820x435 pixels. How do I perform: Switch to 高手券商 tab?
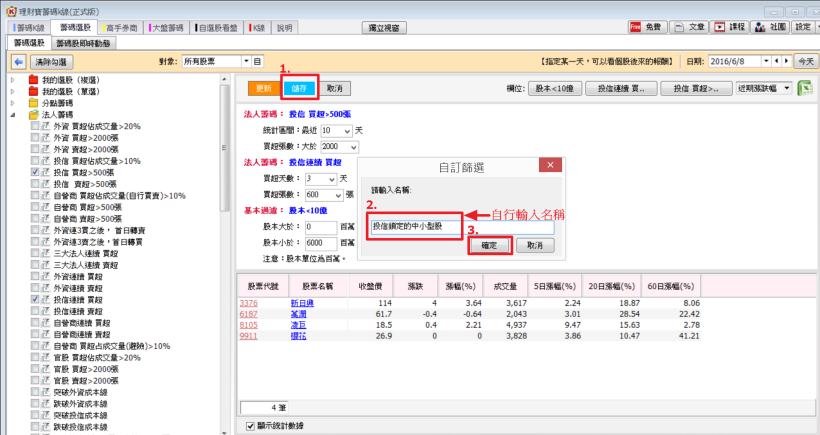click(x=120, y=28)
